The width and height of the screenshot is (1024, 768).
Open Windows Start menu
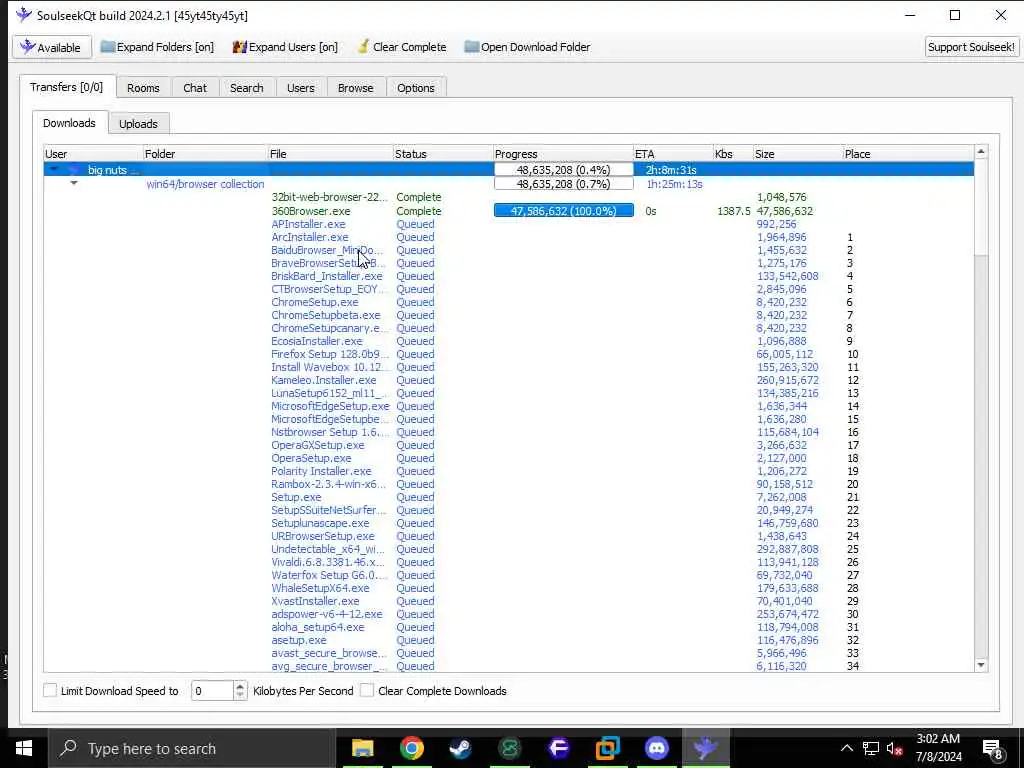coord(24,748)
